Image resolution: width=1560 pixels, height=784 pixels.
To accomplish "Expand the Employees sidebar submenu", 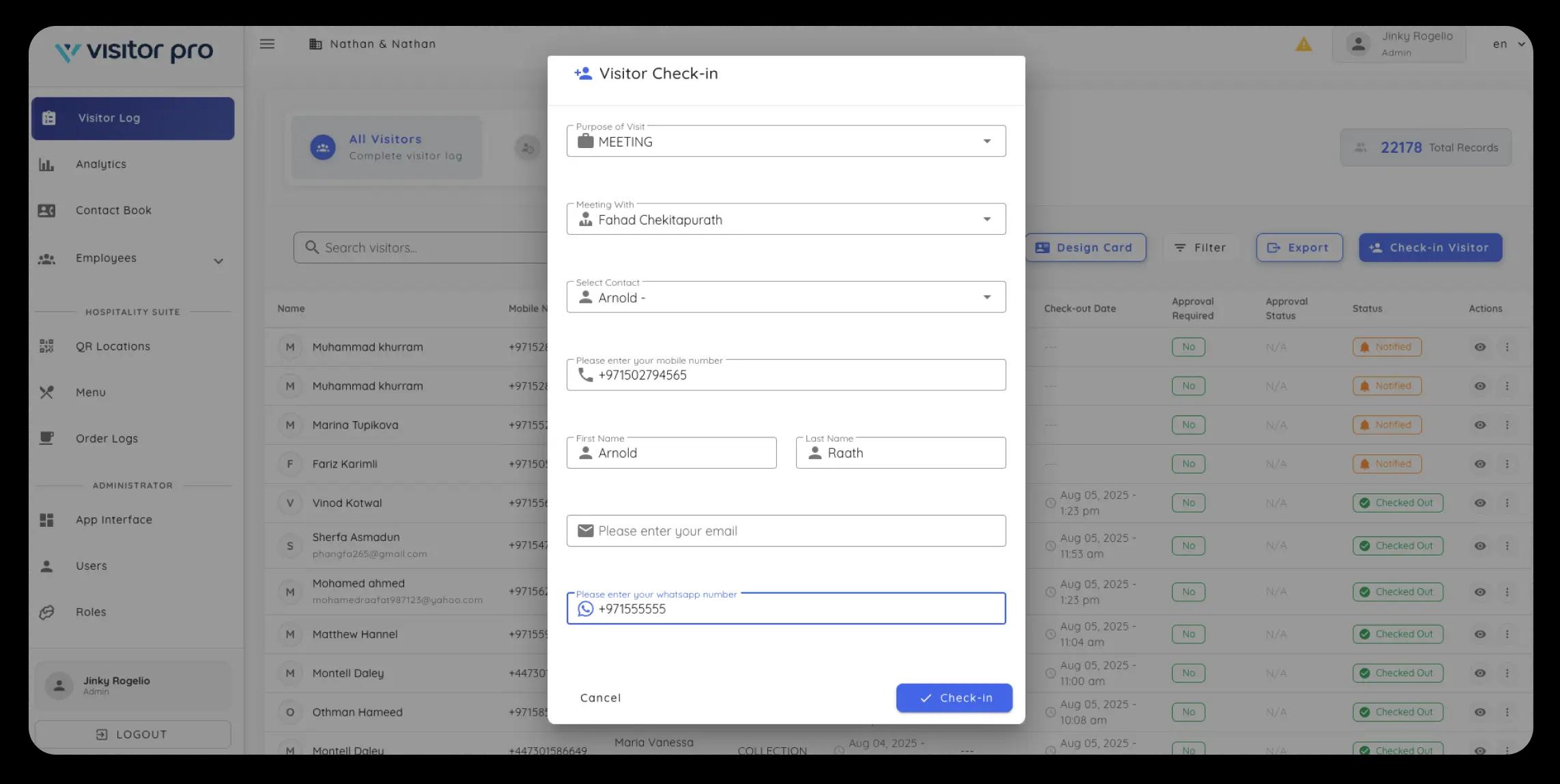I will [x=218, y=261].
